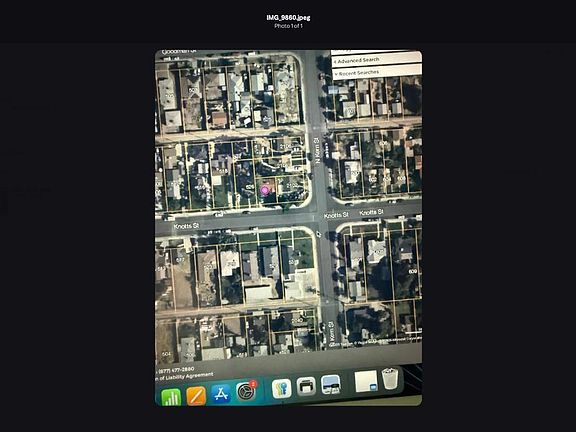Select the parcel labeled 626

(x=250, y=187)
